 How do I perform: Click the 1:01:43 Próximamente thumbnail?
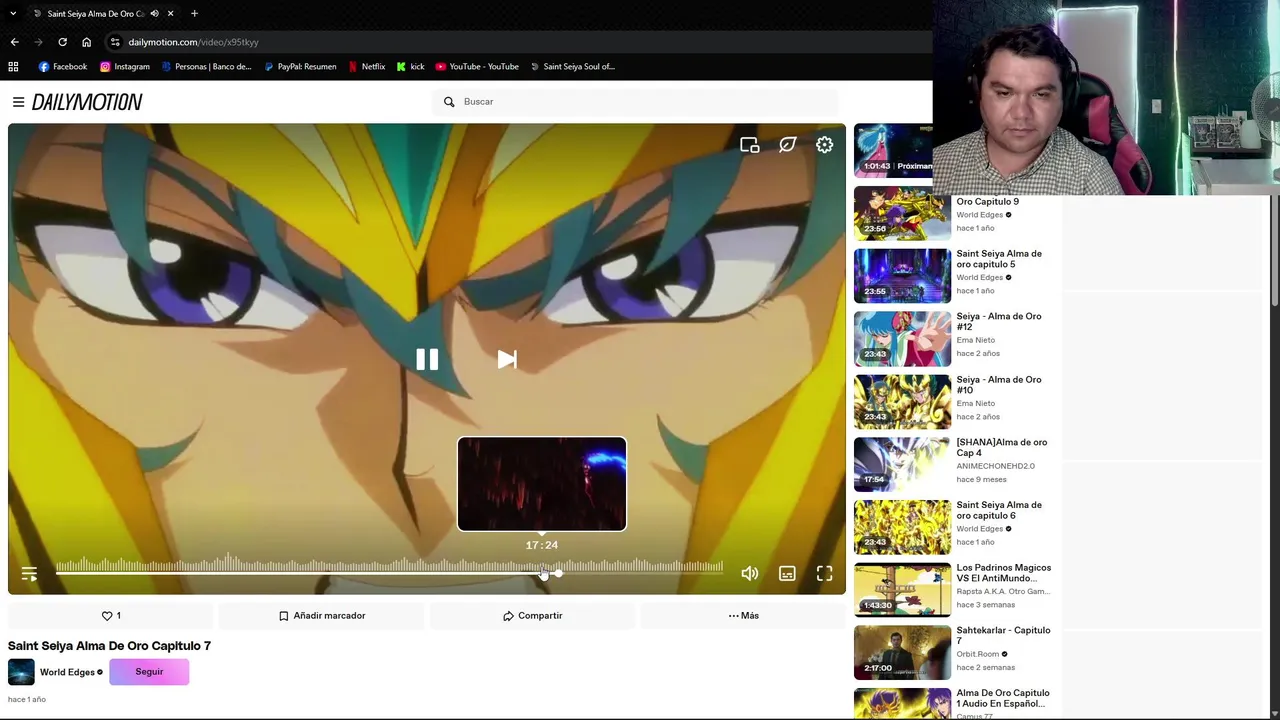tap(893, 151)
